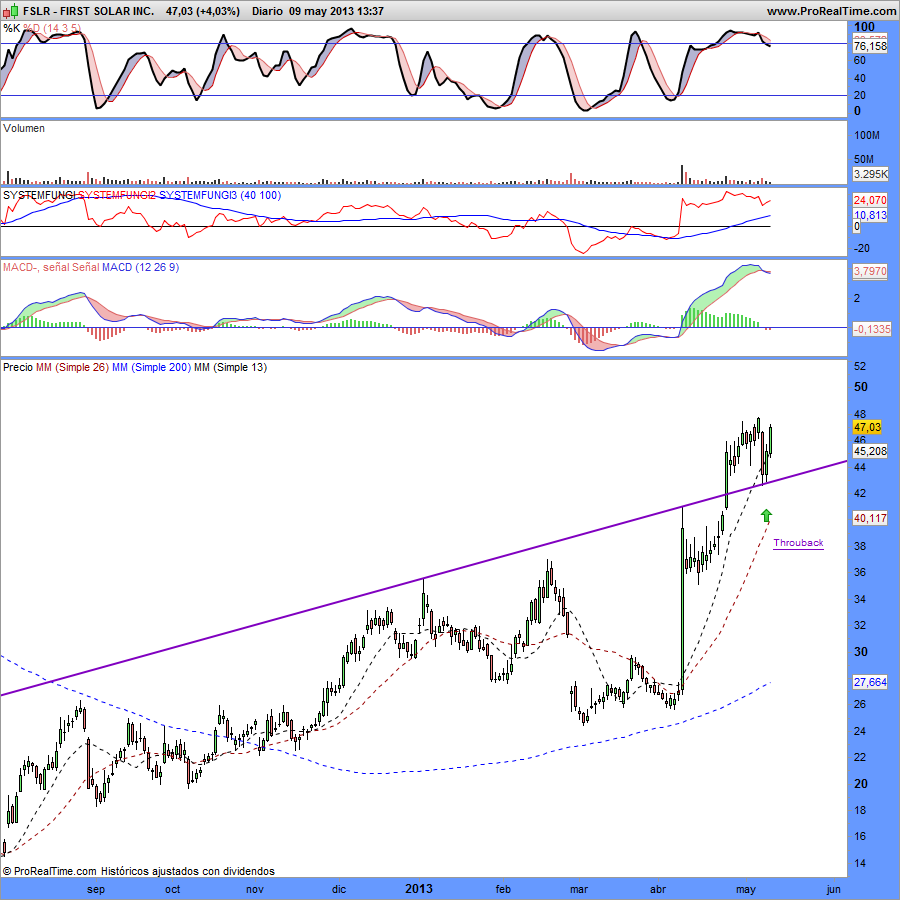This screenshot has width=900, height=900.
Task: Click the -20 SYSTEMFUNGI axis label
Action: 862,249
